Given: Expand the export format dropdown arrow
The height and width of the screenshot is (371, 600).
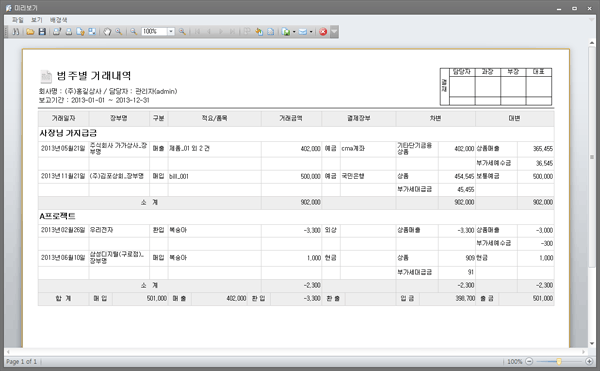Looking at the screenshot, I should (294, 32).
